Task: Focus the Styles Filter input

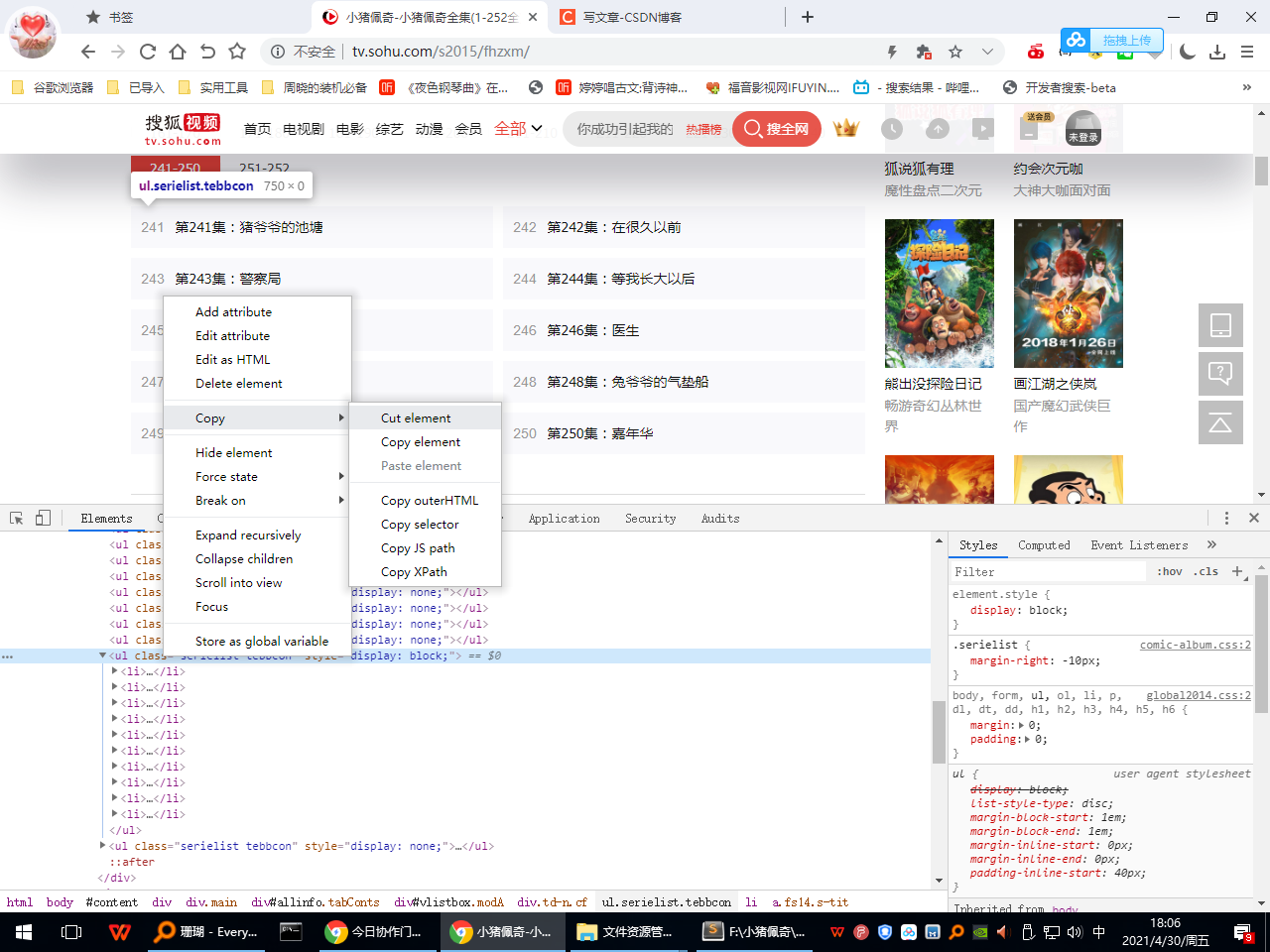Action: pos(1047,572)
